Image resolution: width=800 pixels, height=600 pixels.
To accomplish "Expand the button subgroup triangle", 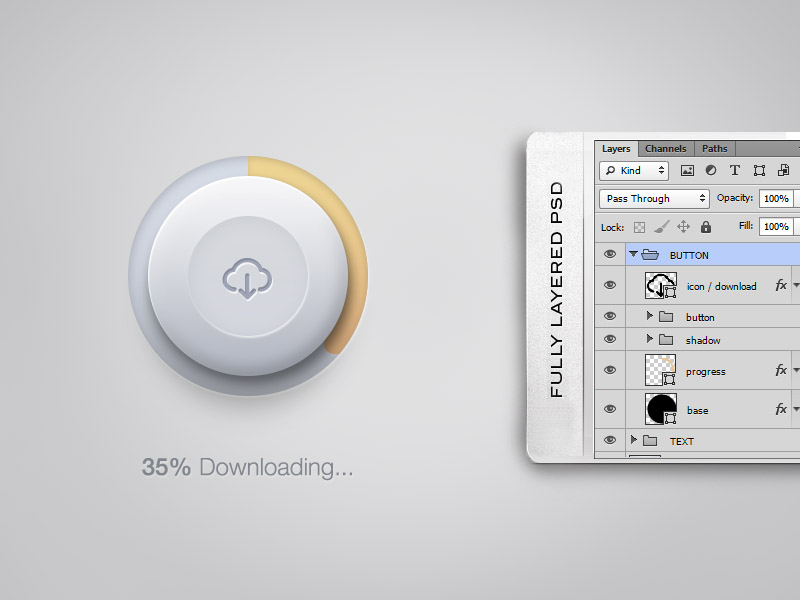I will (649, 316).
